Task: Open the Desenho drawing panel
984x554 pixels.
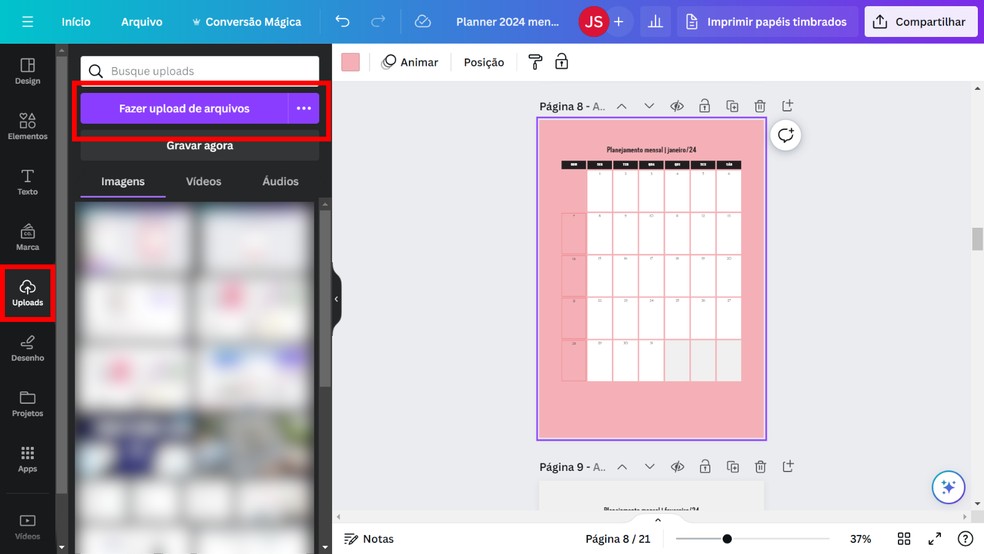Action: [28, 348]
